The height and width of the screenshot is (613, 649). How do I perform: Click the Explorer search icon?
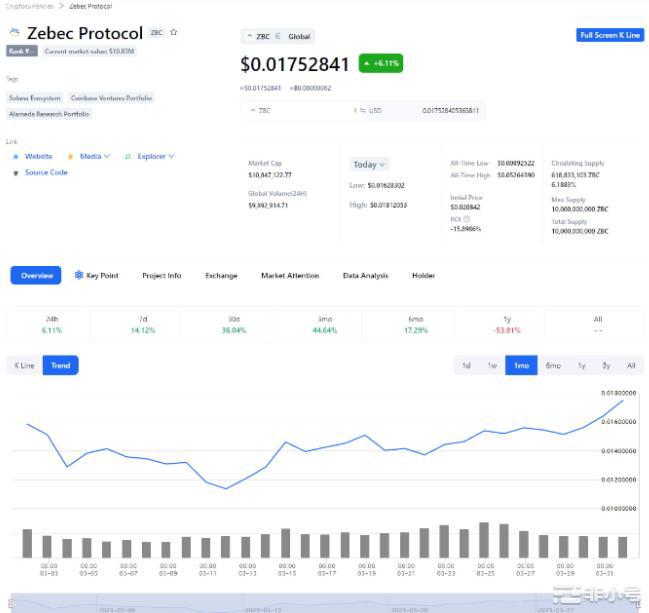[128, 156]
